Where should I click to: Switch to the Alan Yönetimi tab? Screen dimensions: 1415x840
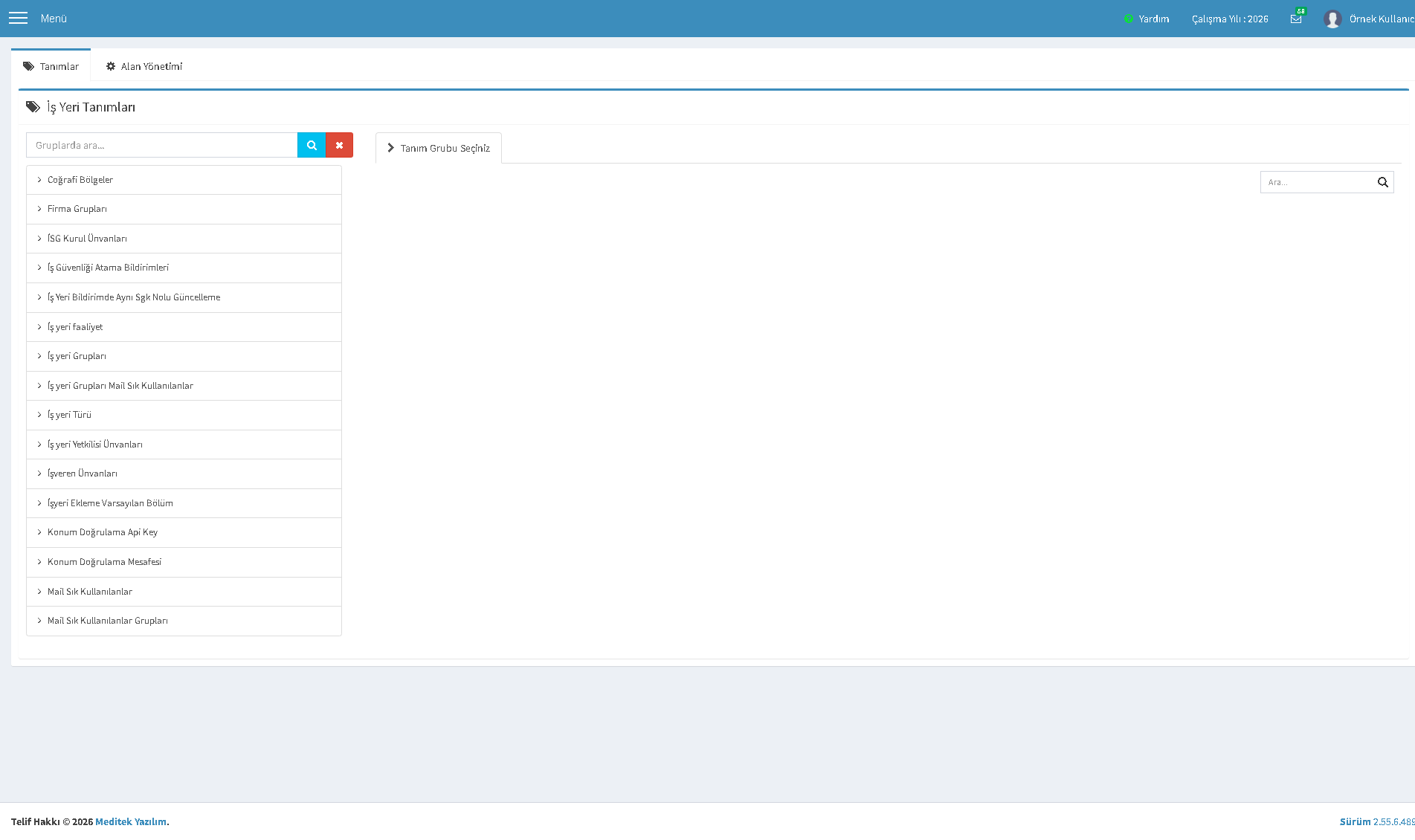[x=144, y=66]
